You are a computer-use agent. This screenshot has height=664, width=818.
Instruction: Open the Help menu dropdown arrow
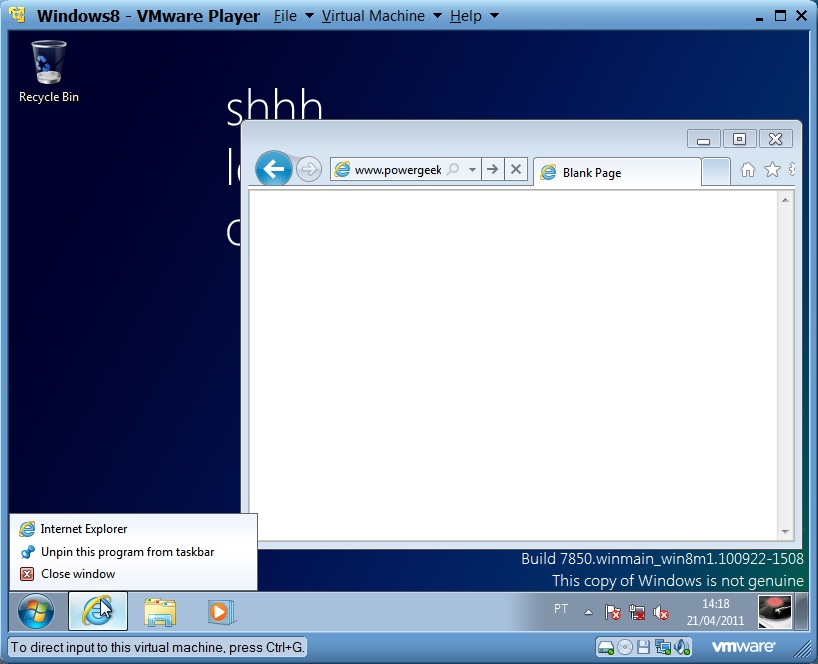[x=494, y=16]
